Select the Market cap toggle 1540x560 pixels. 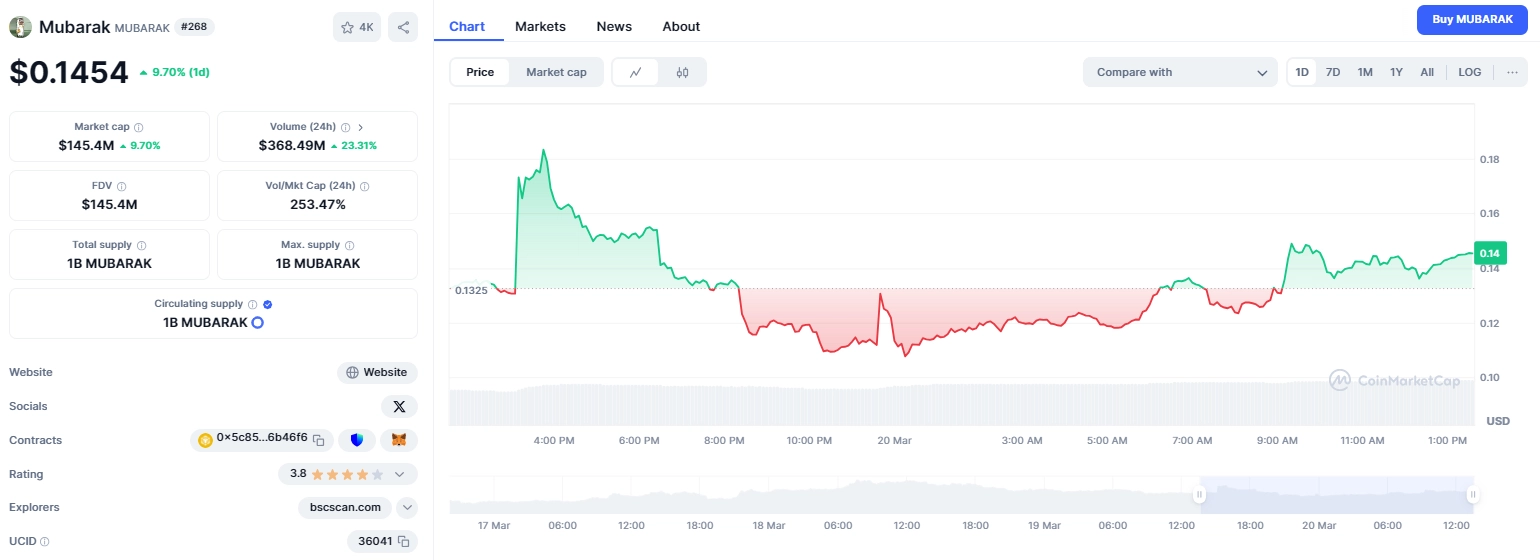tap(556, 72)
